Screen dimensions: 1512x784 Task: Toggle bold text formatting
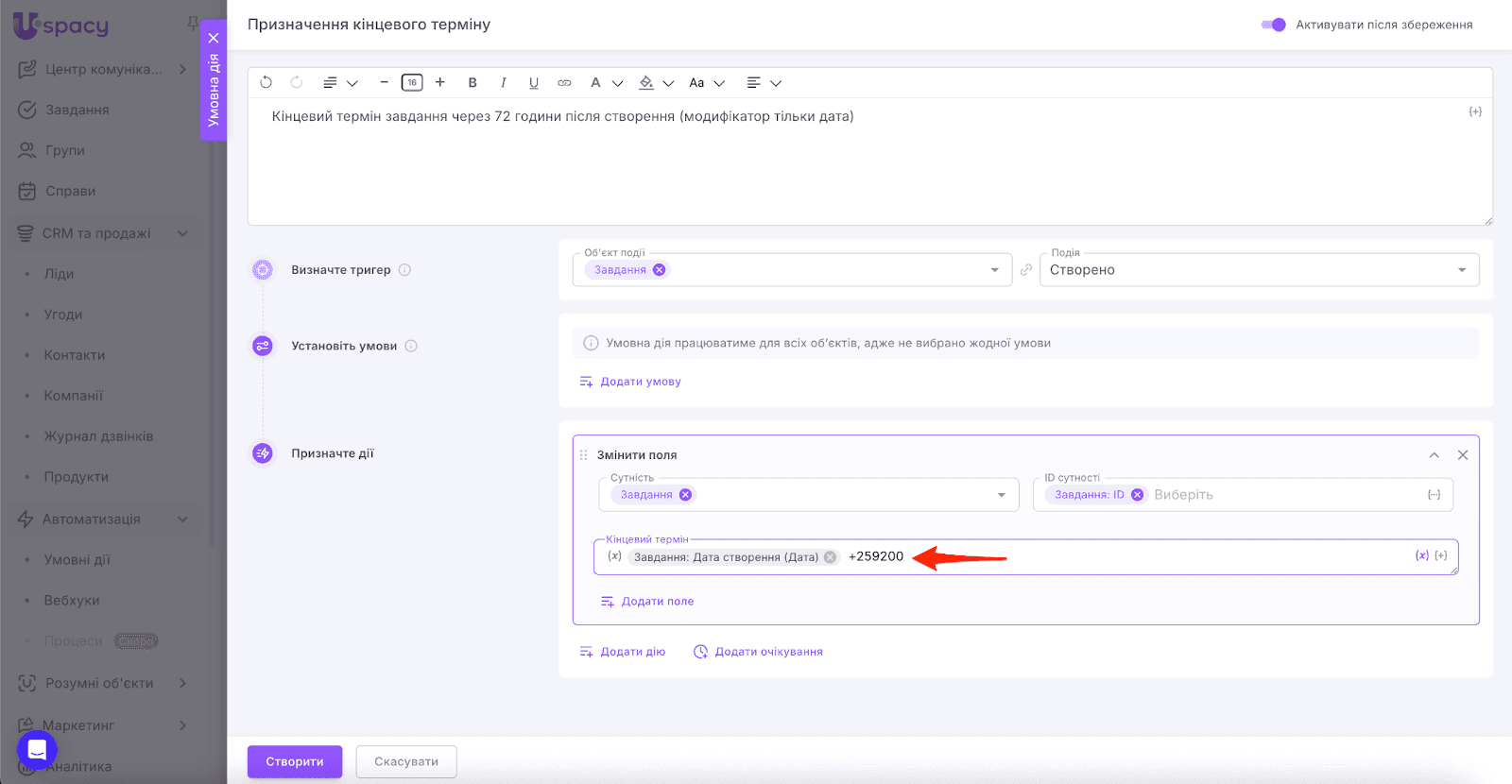(x=472, y=83)
